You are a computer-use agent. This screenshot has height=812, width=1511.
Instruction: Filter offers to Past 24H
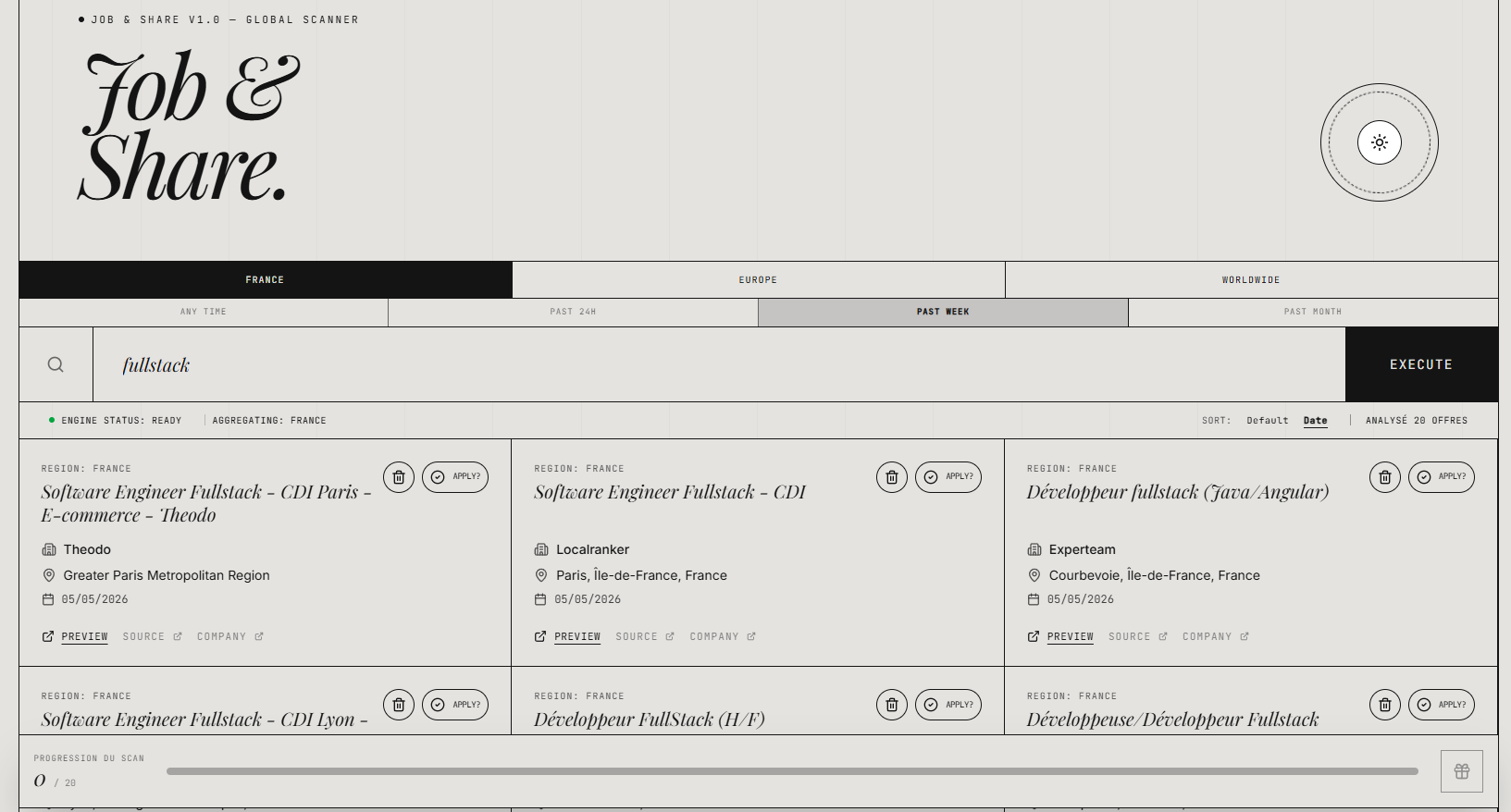[574, 312]
